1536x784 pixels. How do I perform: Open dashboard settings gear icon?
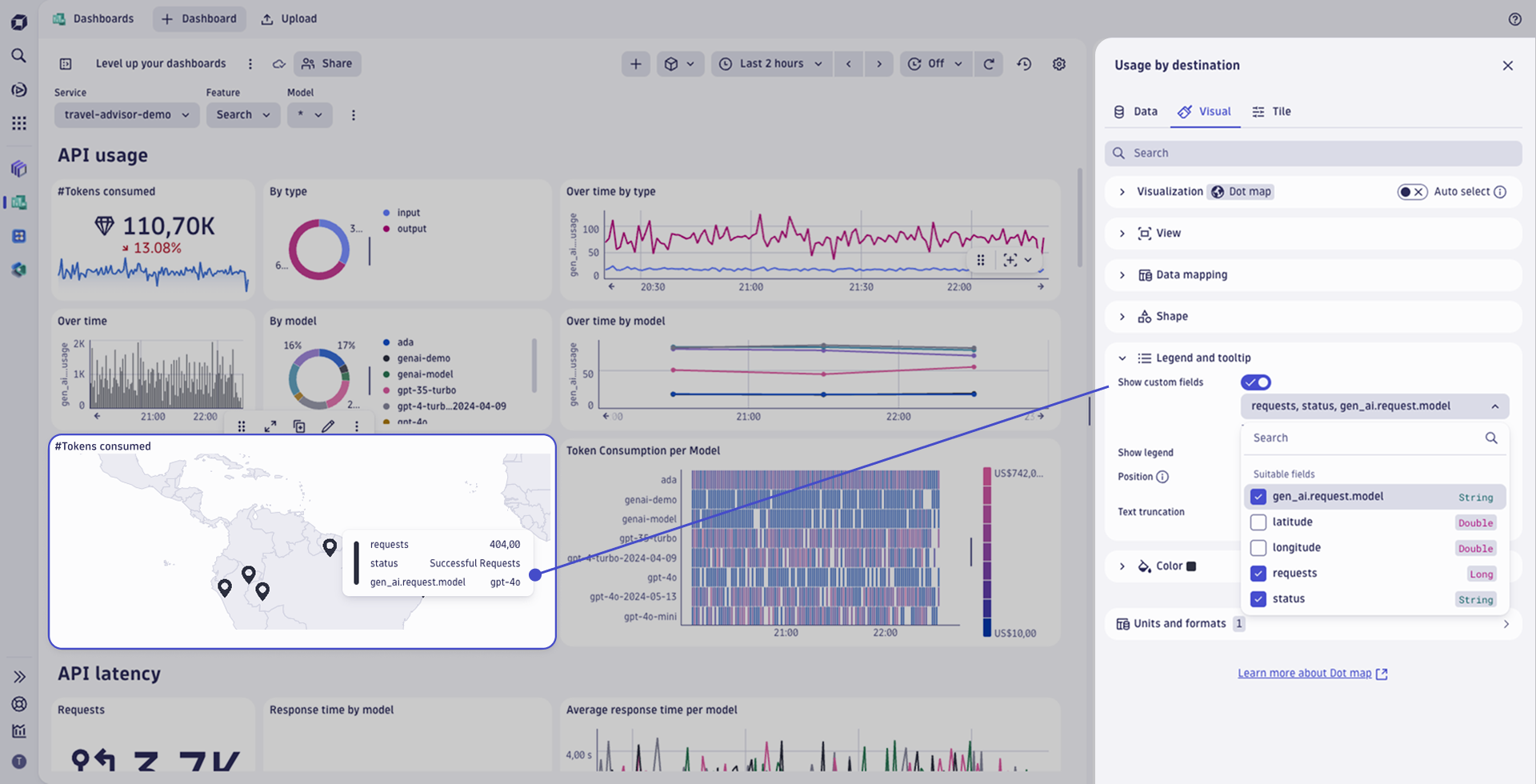coord(1059,63)
